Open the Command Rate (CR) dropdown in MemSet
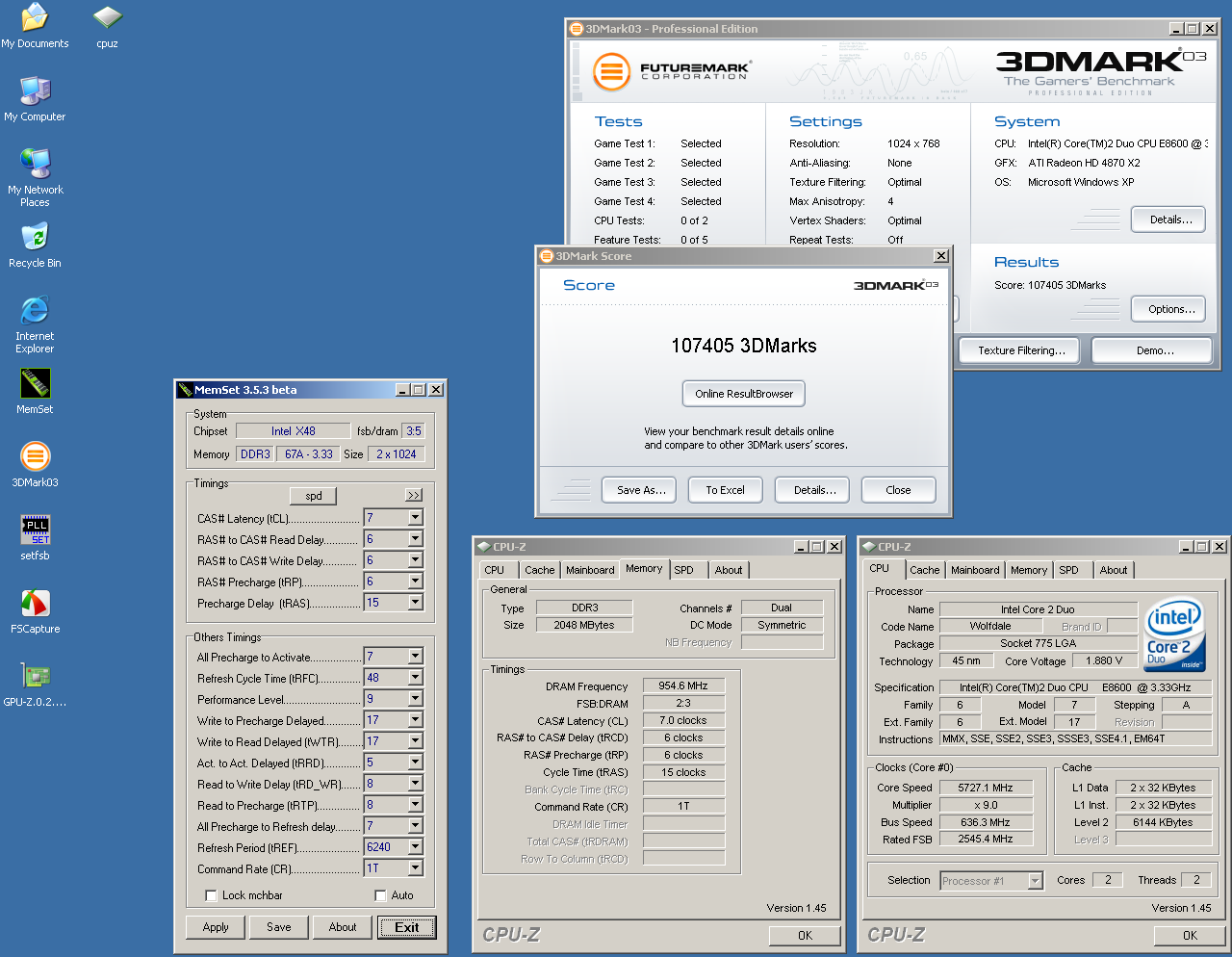 (x=415, y=868)
